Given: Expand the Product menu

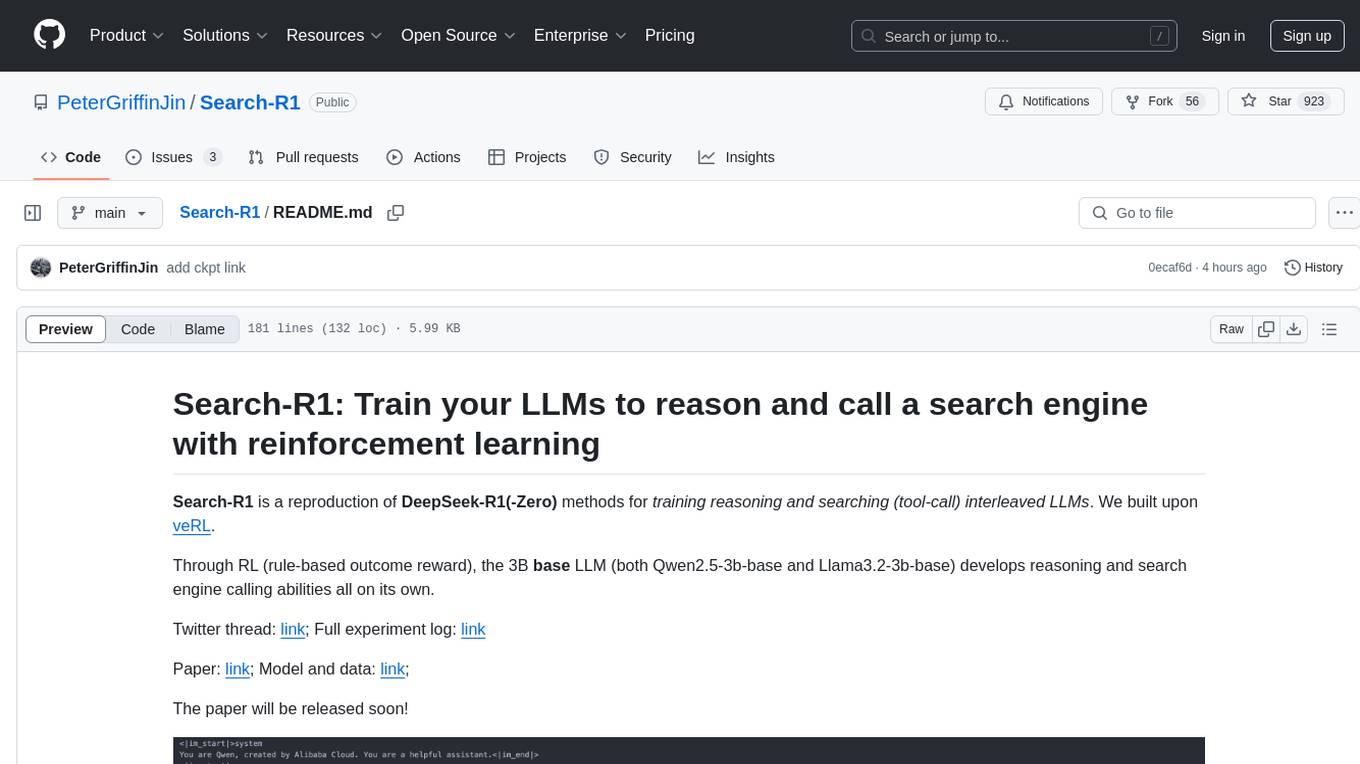Looking at the screenshot, I should click(x=127, y=35).
